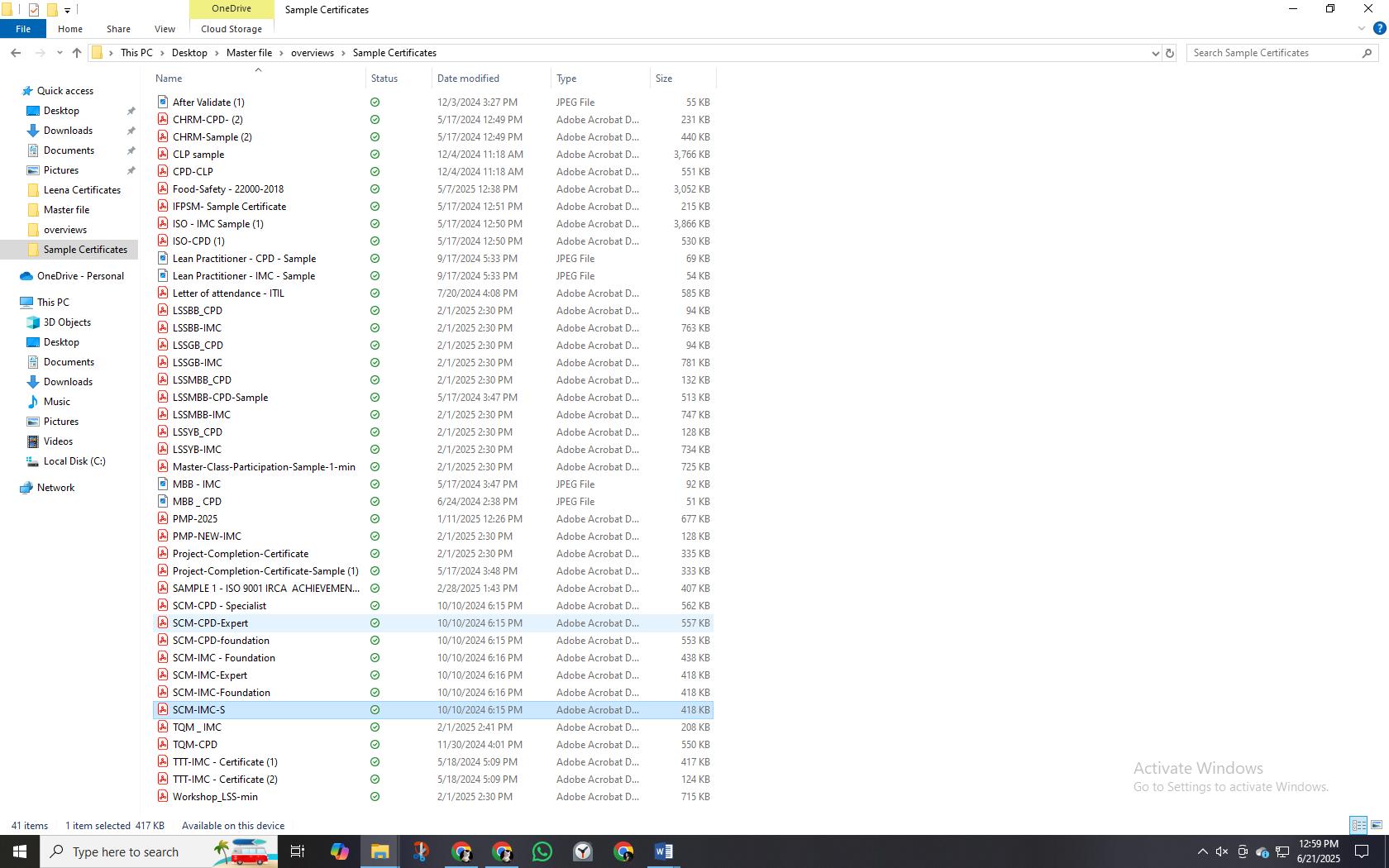The image size is (1389, 868).
Task: Open Task View on the taskbar
Action: 298,851
